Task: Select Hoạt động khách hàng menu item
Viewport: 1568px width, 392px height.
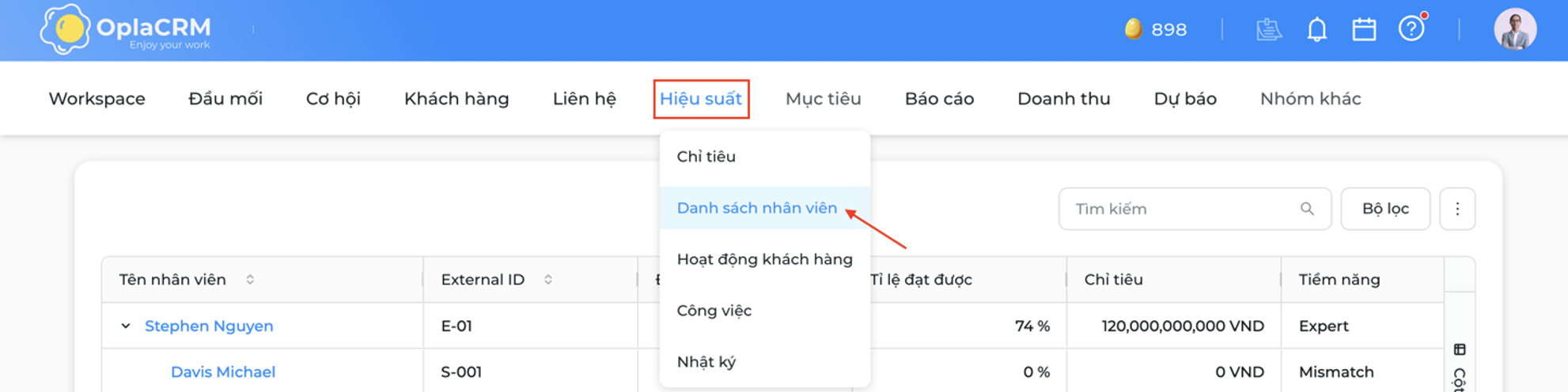Action: point(765,259)
